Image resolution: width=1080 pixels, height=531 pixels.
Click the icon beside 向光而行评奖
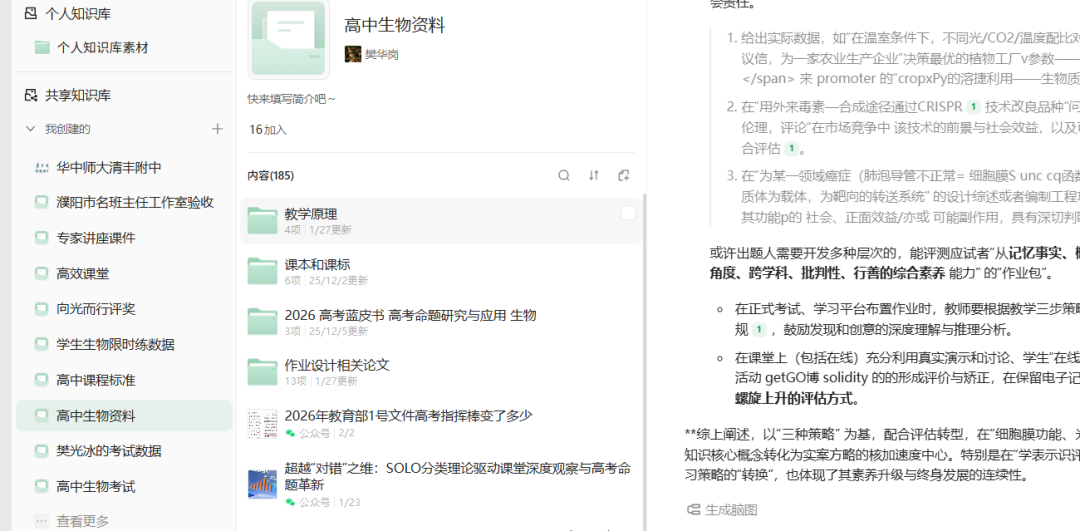pos(41,309)
